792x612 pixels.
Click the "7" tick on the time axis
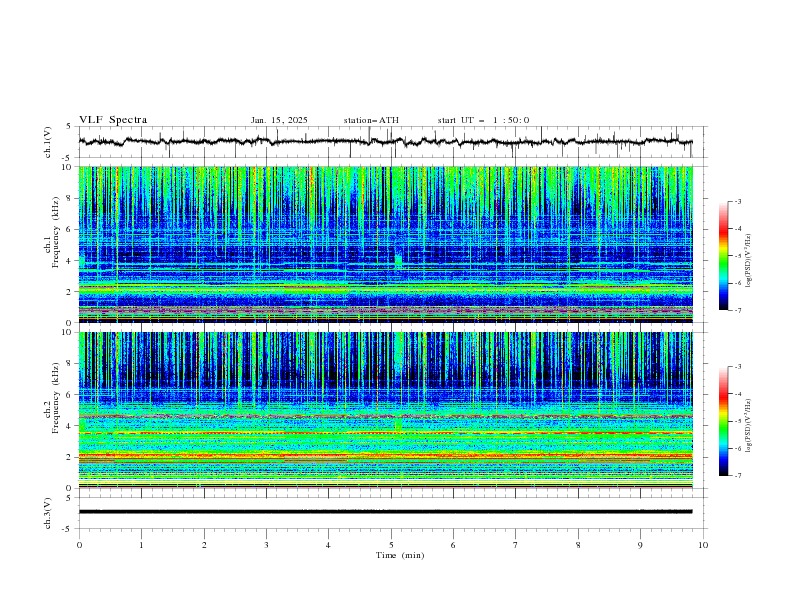pos(516,545)
